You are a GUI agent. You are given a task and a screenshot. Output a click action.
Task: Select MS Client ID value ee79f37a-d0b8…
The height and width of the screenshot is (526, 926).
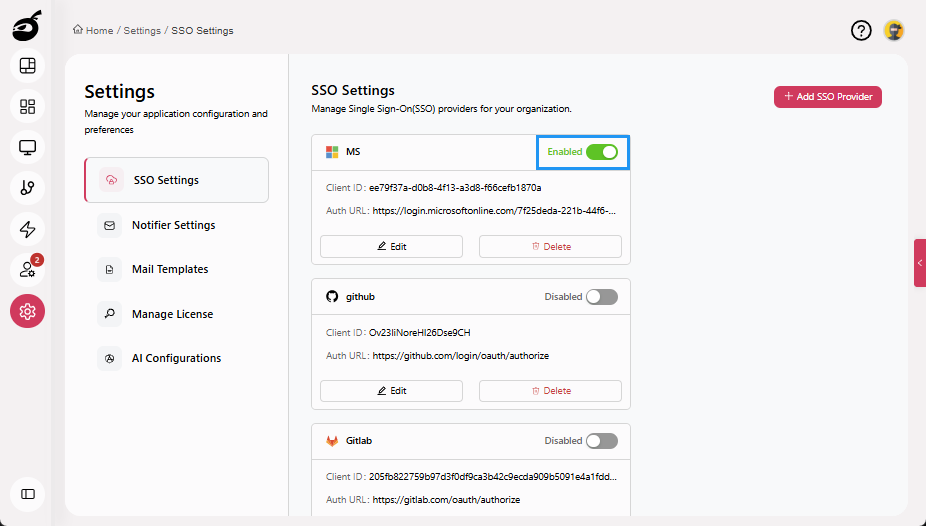[455, 188]
